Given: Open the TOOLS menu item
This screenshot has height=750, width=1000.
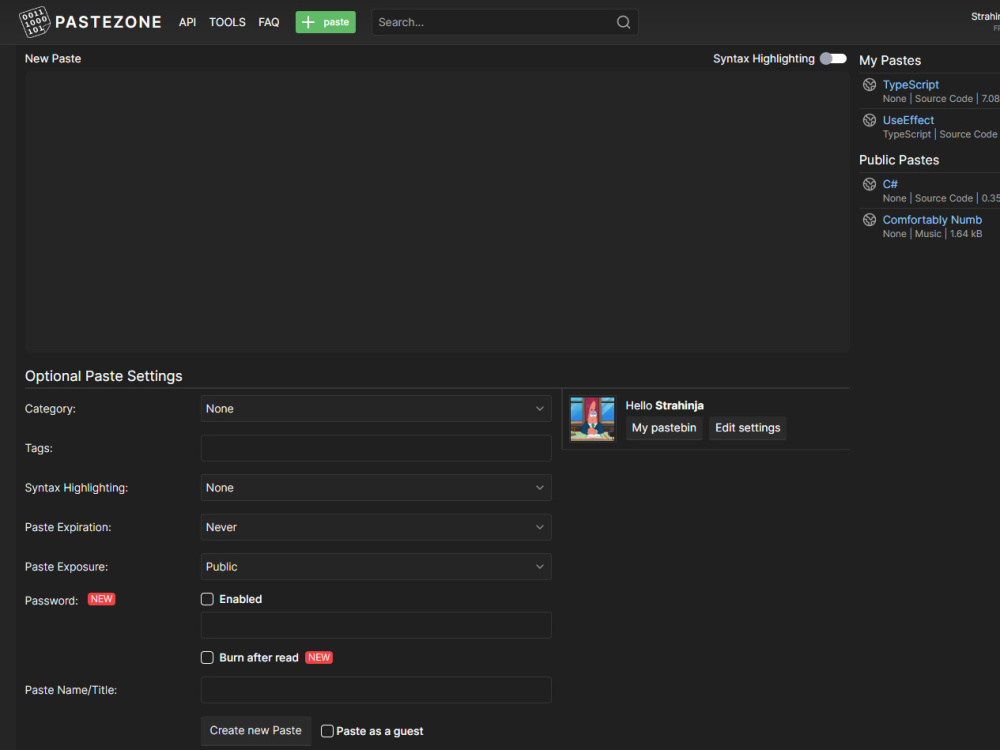Looking at the screenshot, I should coord(227,22).
